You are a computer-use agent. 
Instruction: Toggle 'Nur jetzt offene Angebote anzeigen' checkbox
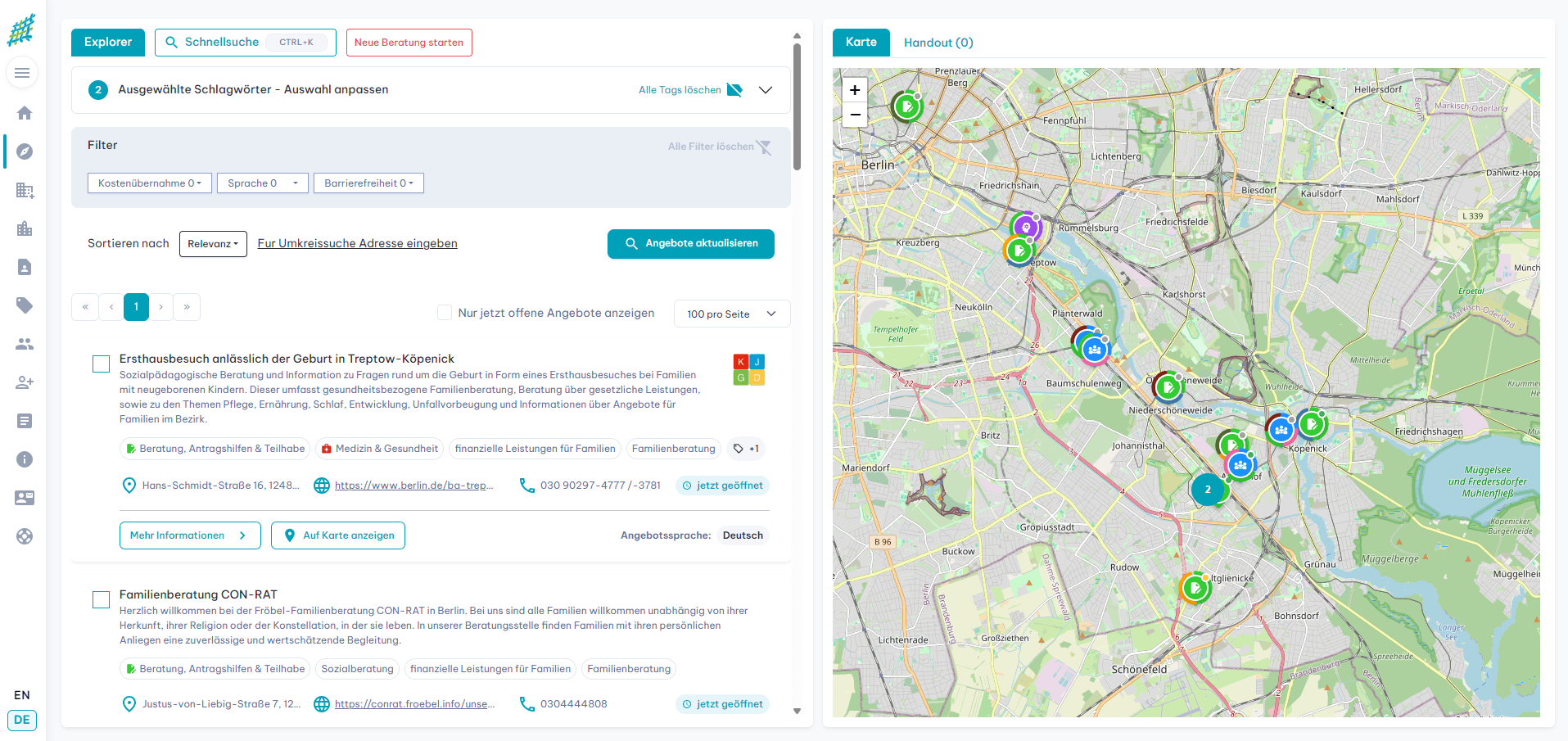(x=445, y=313)
